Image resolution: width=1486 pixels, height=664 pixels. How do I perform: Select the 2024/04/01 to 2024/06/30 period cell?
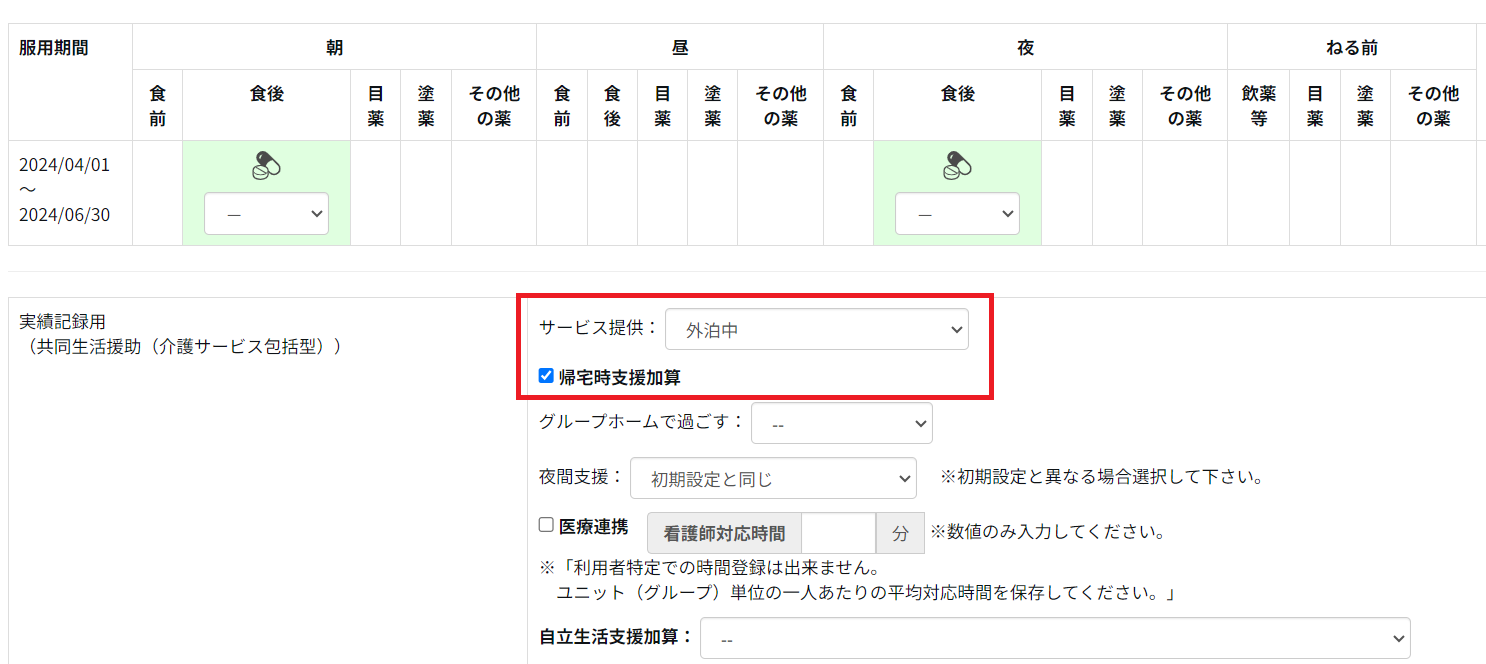tap(65, 191)
